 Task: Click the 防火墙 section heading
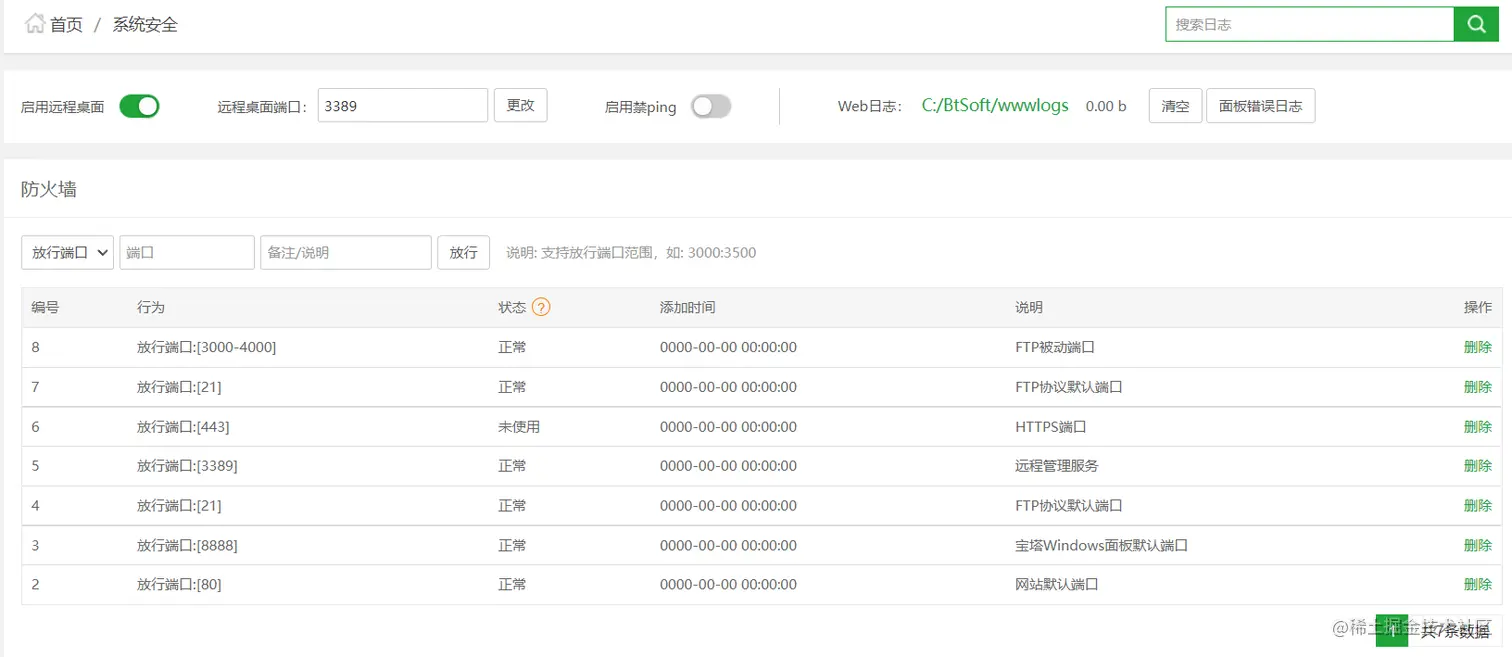[x=49, y=189]
